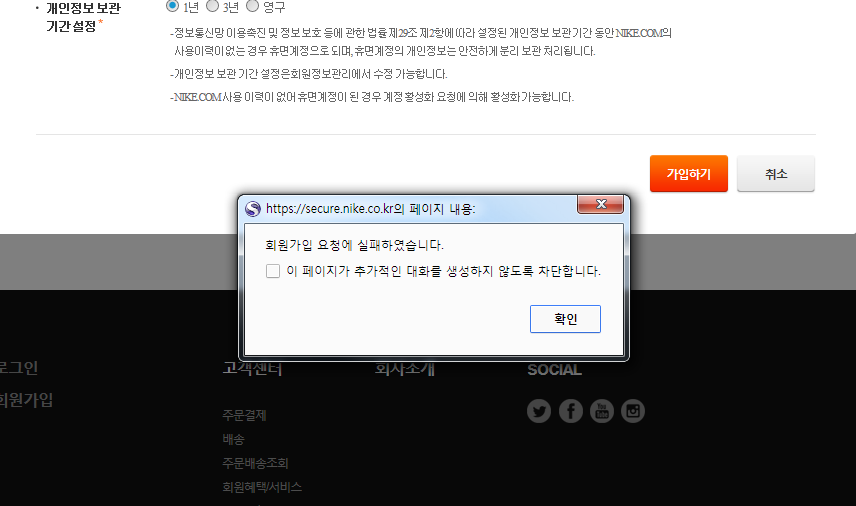This screenshot has width=856, height=506.
Task: Open Nike's Facebook page icon
Action: click(570, 411)
